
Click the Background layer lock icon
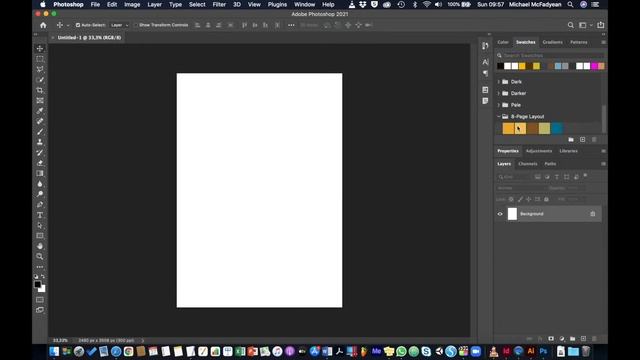pos(593,214)
